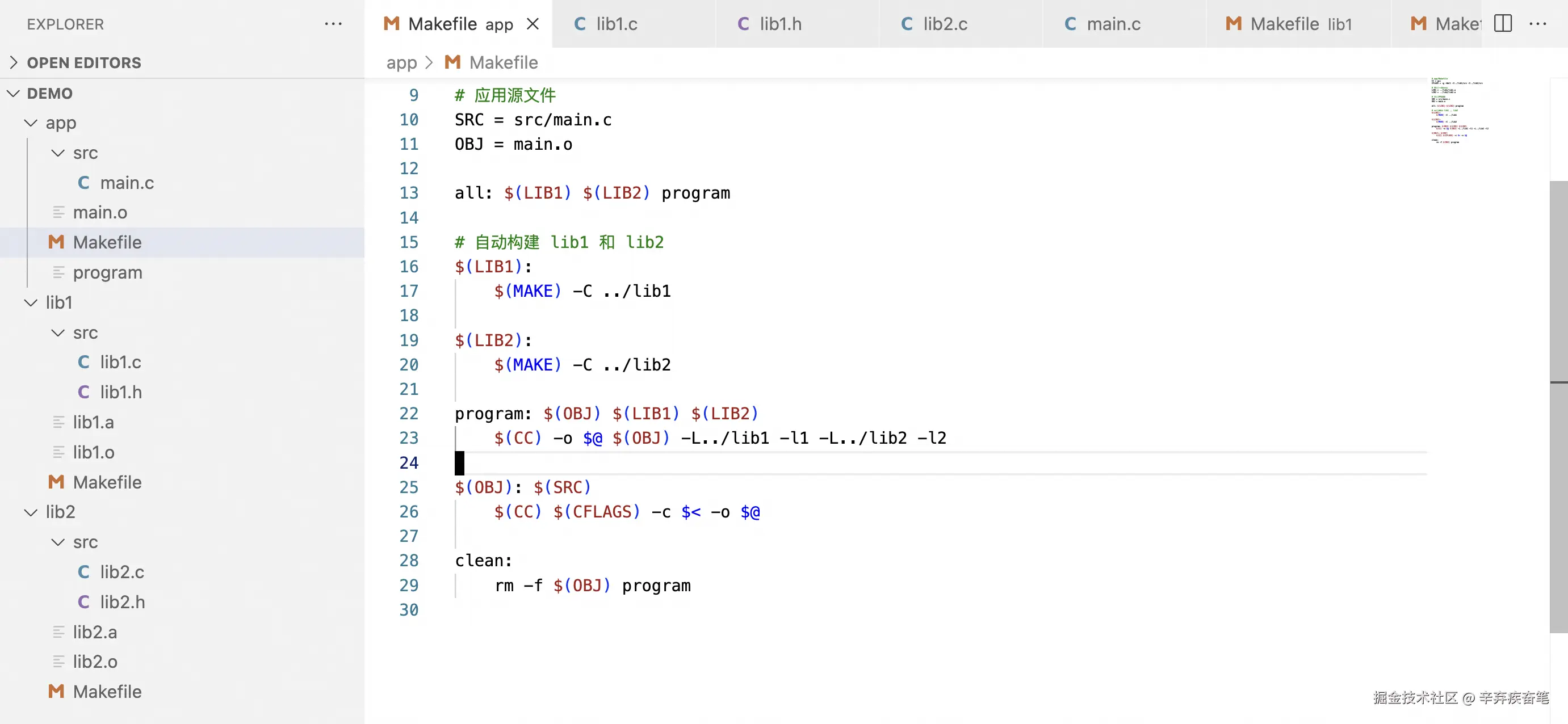Click the split editor icon
Screen dimensions: 1568x724
pos(1502,24)
